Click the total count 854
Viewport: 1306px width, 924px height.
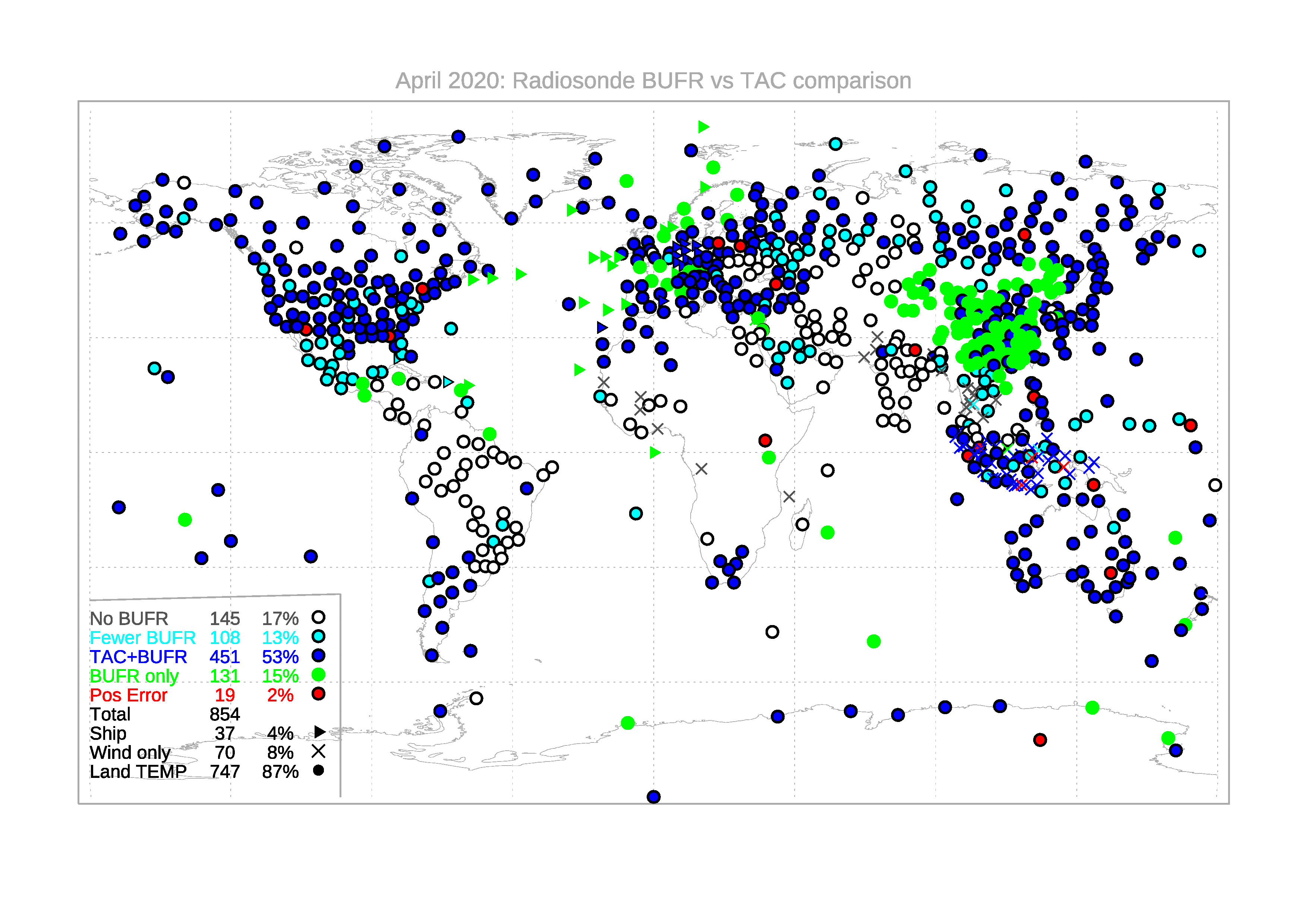(225, 714)
